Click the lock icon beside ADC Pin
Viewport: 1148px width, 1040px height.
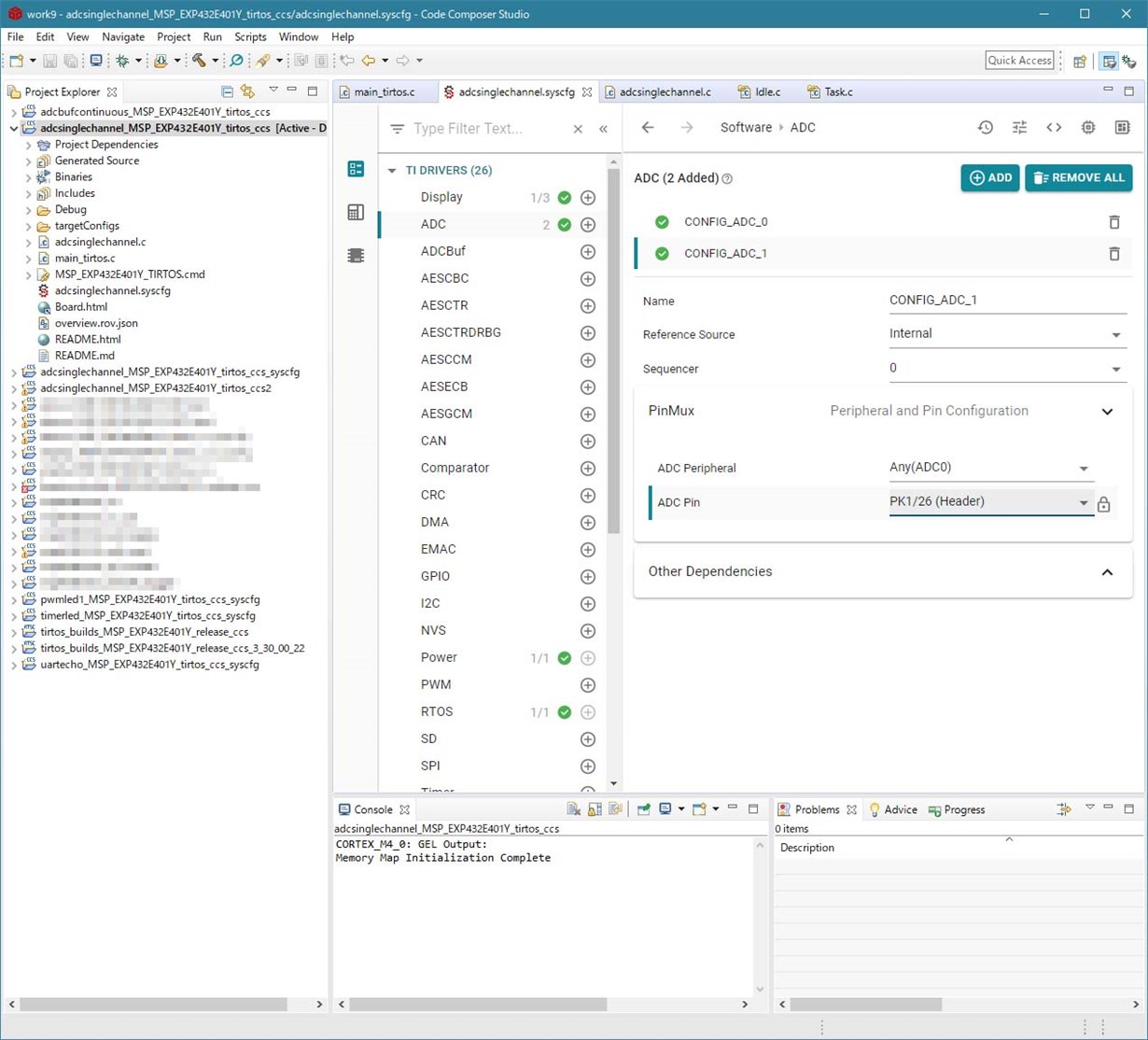point(1104,505)
